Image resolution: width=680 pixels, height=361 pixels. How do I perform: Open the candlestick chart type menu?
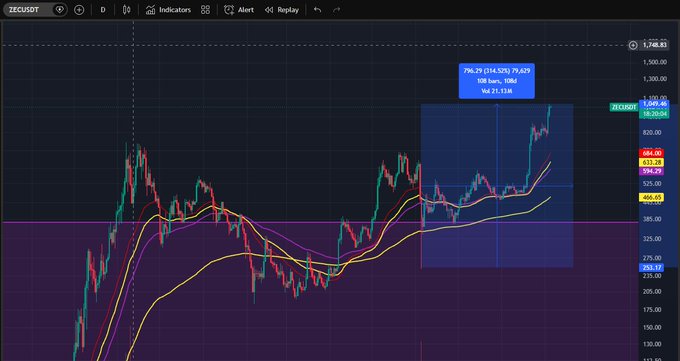point(126,10)
